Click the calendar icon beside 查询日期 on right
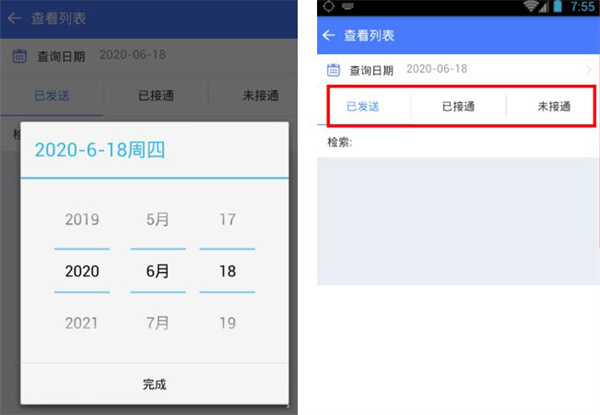Screen dimensions: 600x415 pyautogui.click(x=333, y=70)
